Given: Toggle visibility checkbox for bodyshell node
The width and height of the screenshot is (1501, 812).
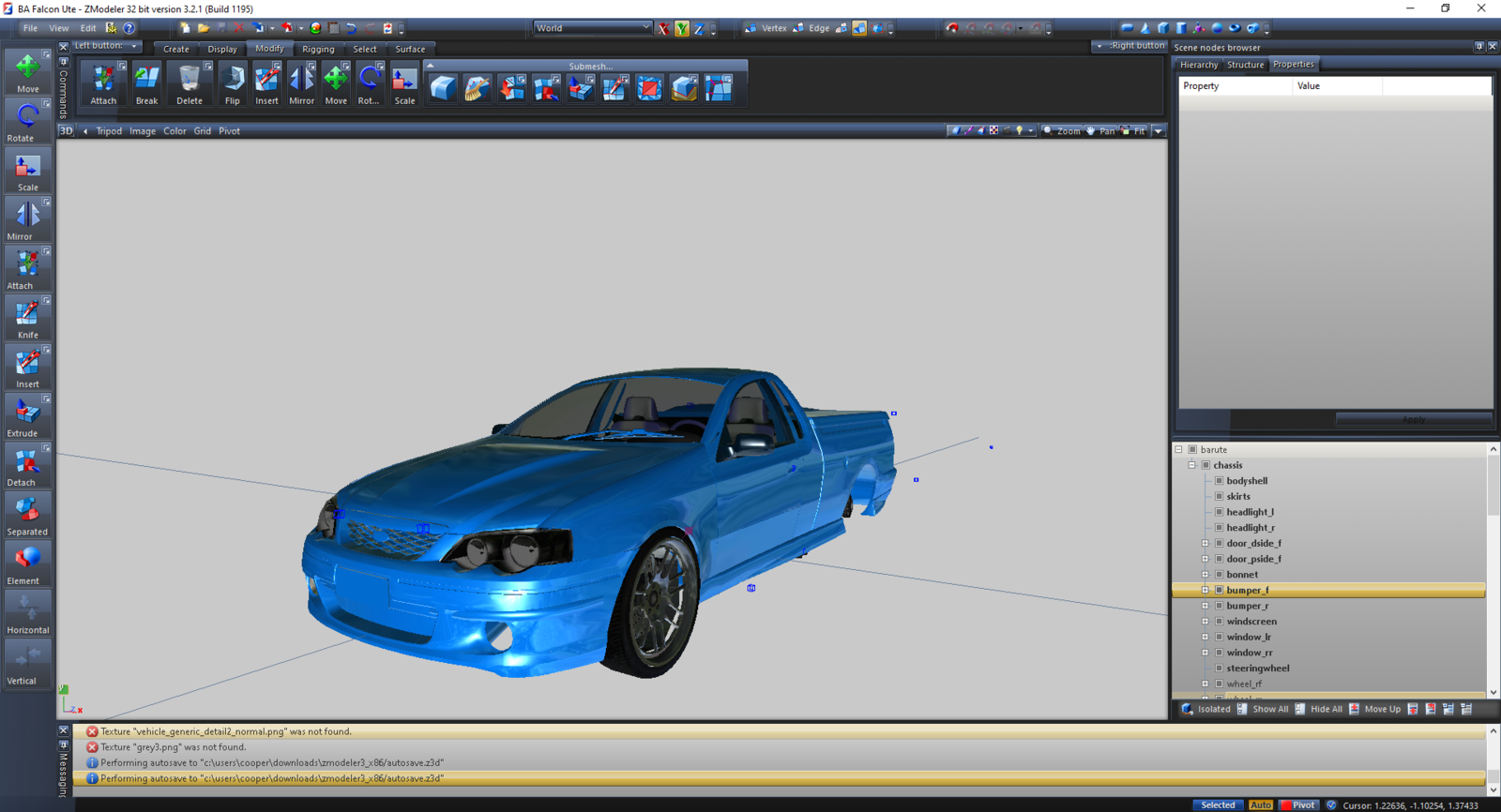Looking at the screenshot, I should point(1220,481).
